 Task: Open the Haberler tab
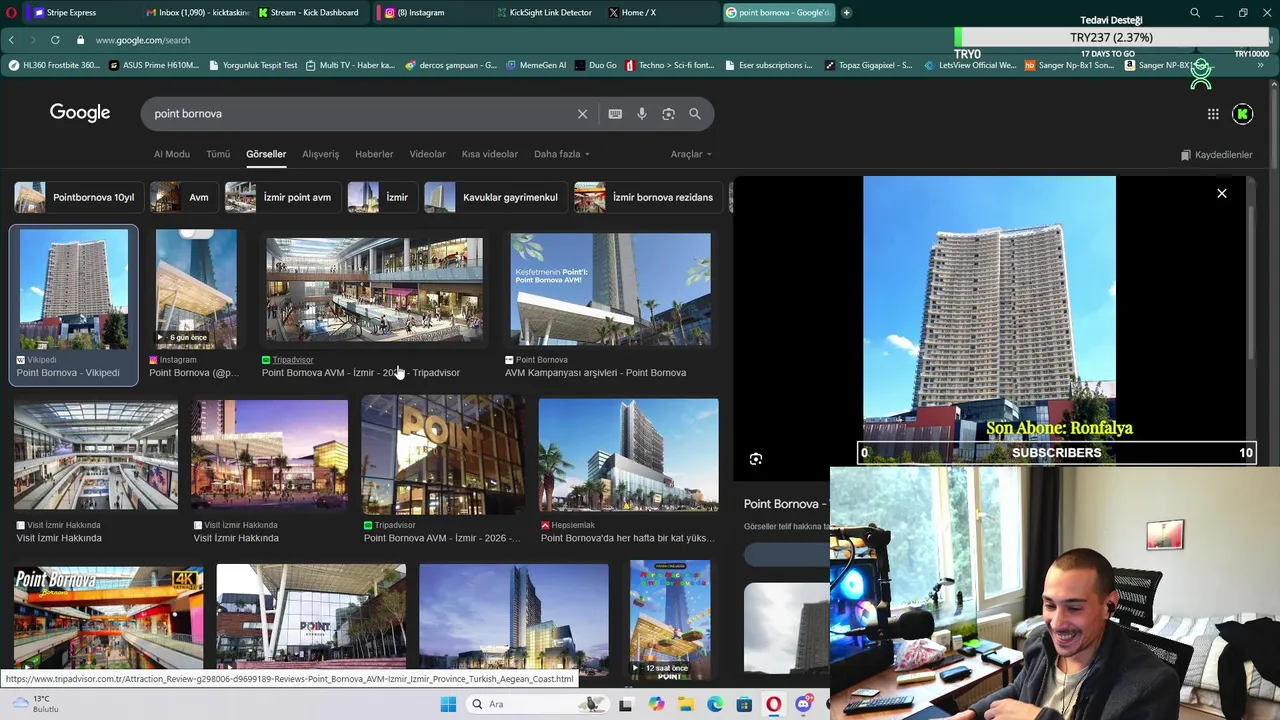click(373, 154)
